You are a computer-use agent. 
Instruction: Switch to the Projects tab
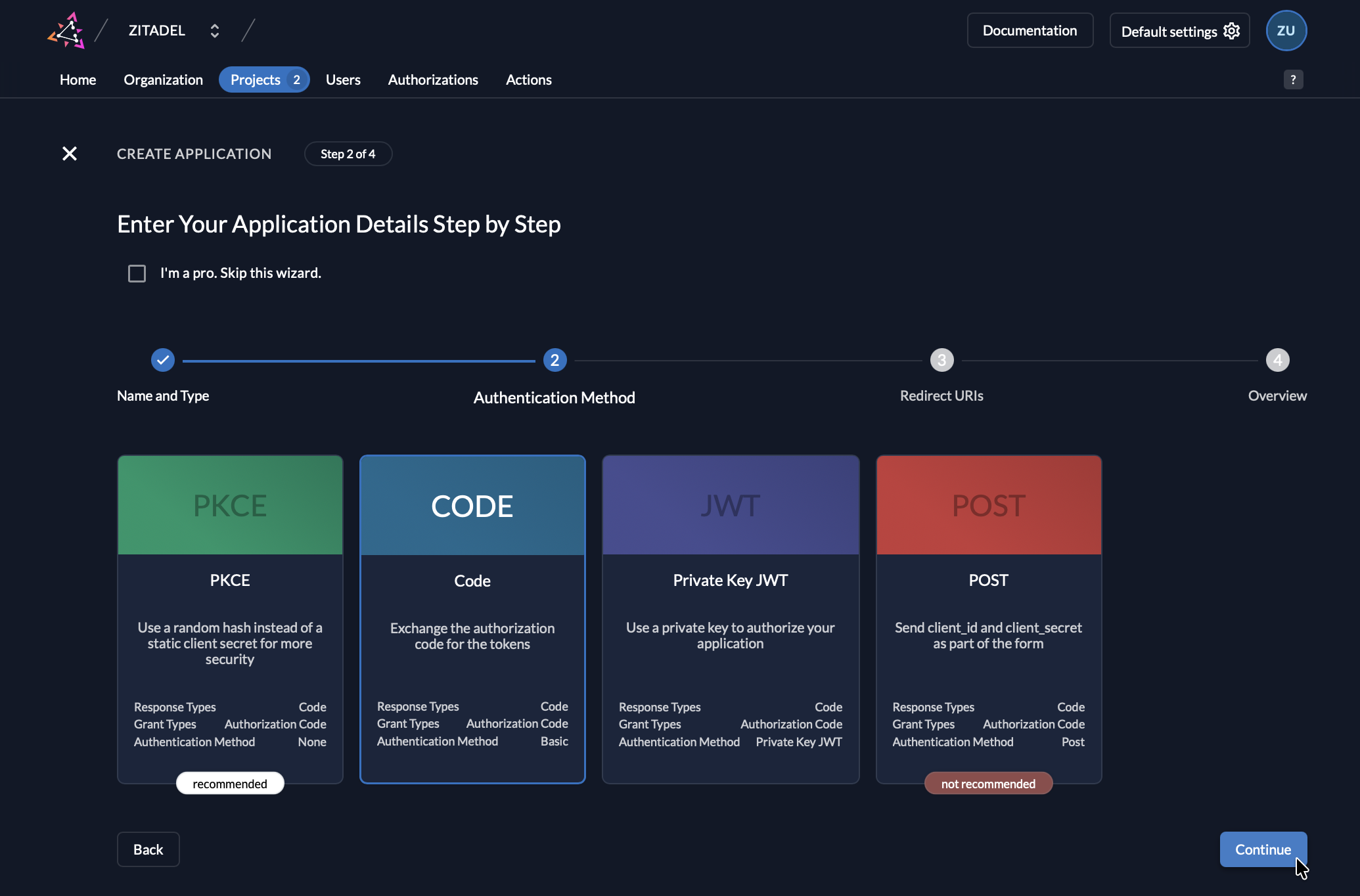point(256,79)
